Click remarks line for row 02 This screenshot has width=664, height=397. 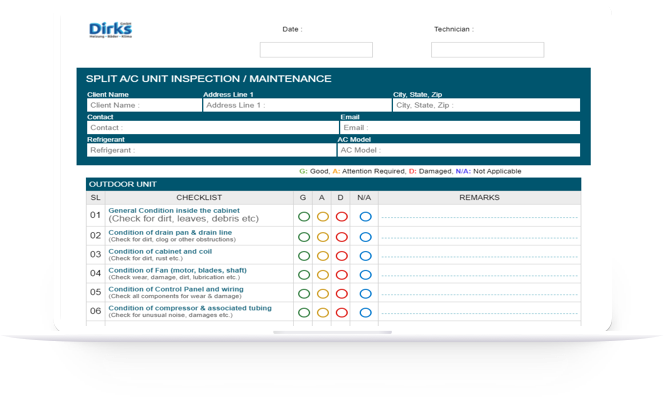(x=479, y=238)
